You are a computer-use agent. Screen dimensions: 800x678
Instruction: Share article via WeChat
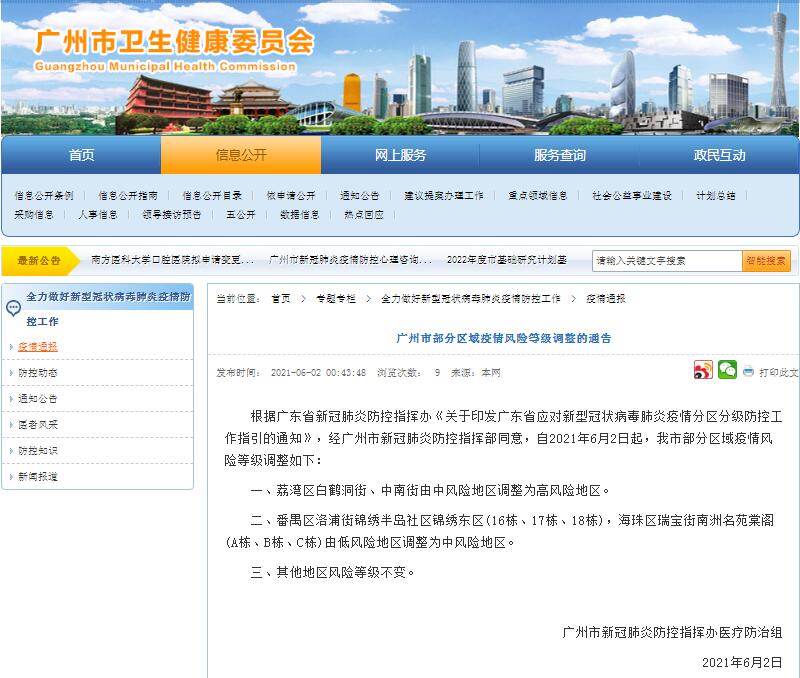click(727, 369)
